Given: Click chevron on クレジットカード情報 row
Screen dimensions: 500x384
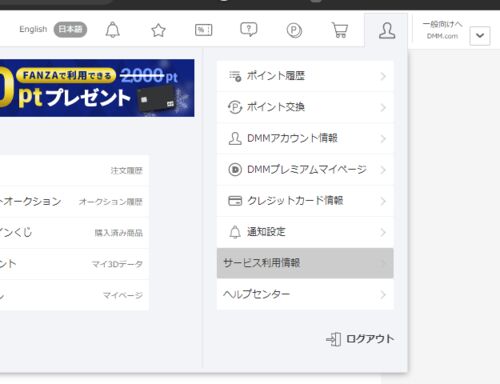Looking at the screenshot, I should [383, 201].
